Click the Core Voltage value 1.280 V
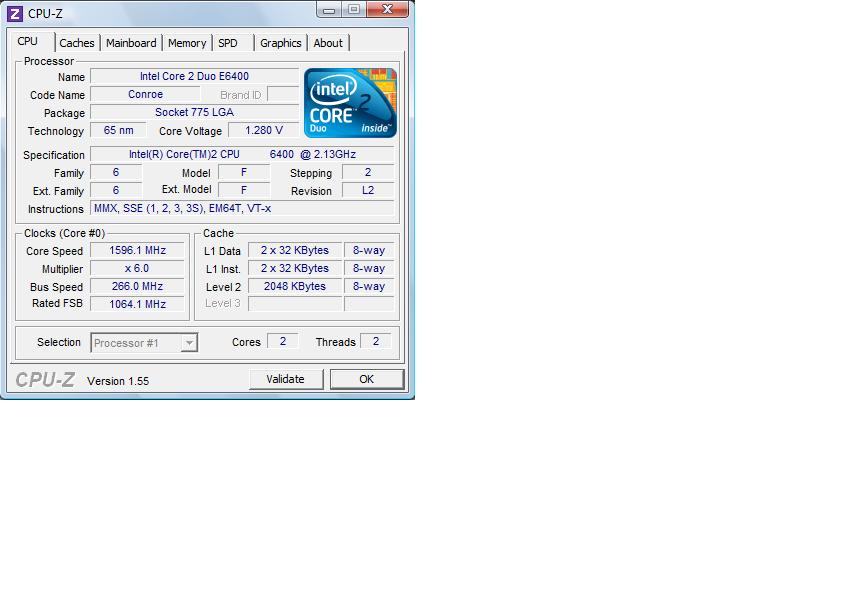This screenshot has height=602, width=860. tap(264, 130)
